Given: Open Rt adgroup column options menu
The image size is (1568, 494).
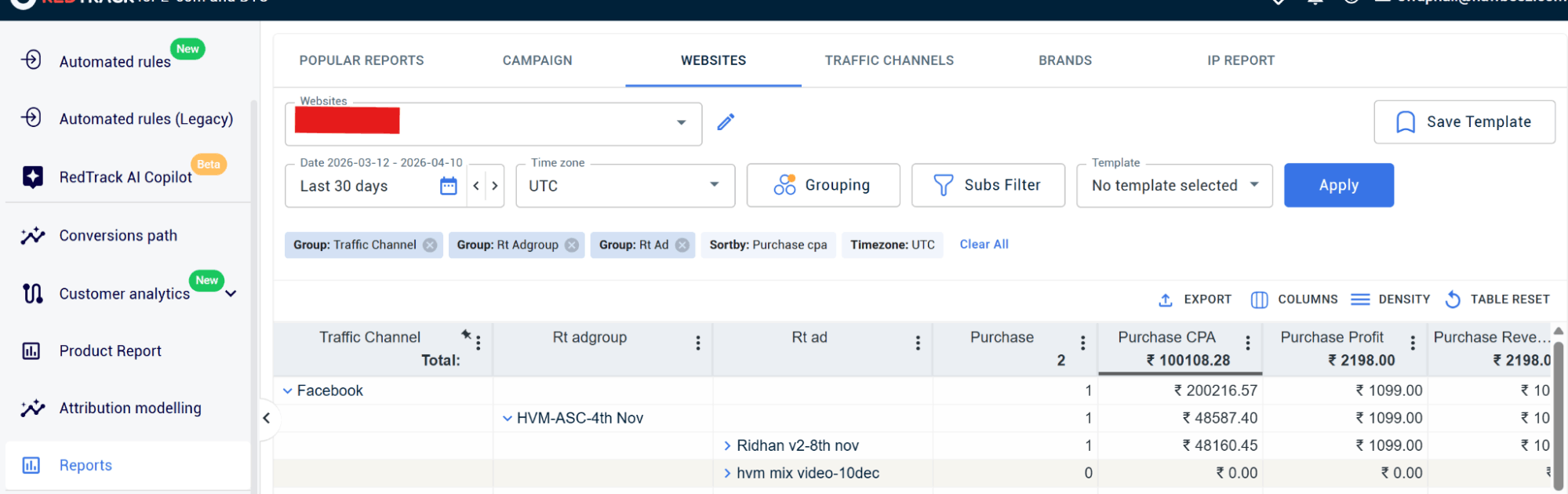Looking at the screenshot, I should [x=698, y=343].
